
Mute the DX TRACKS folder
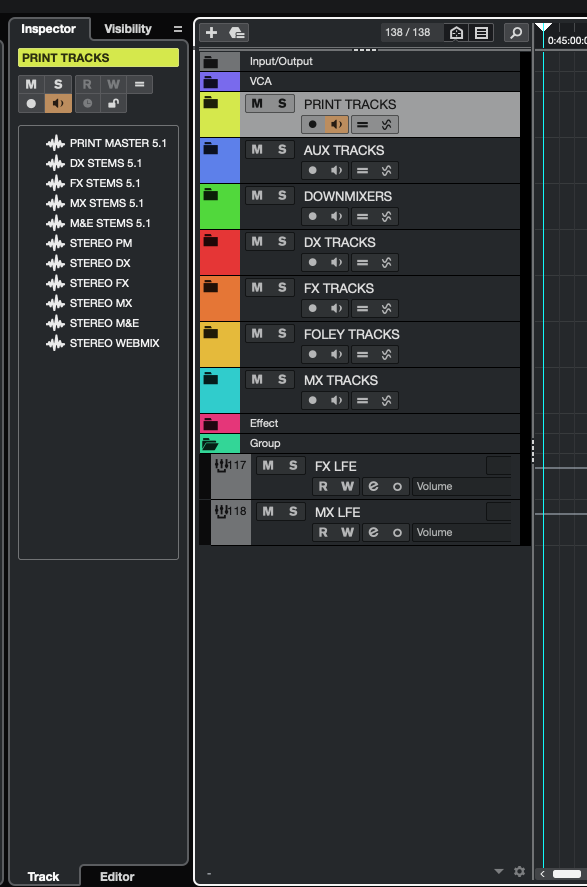coord(257,242)
